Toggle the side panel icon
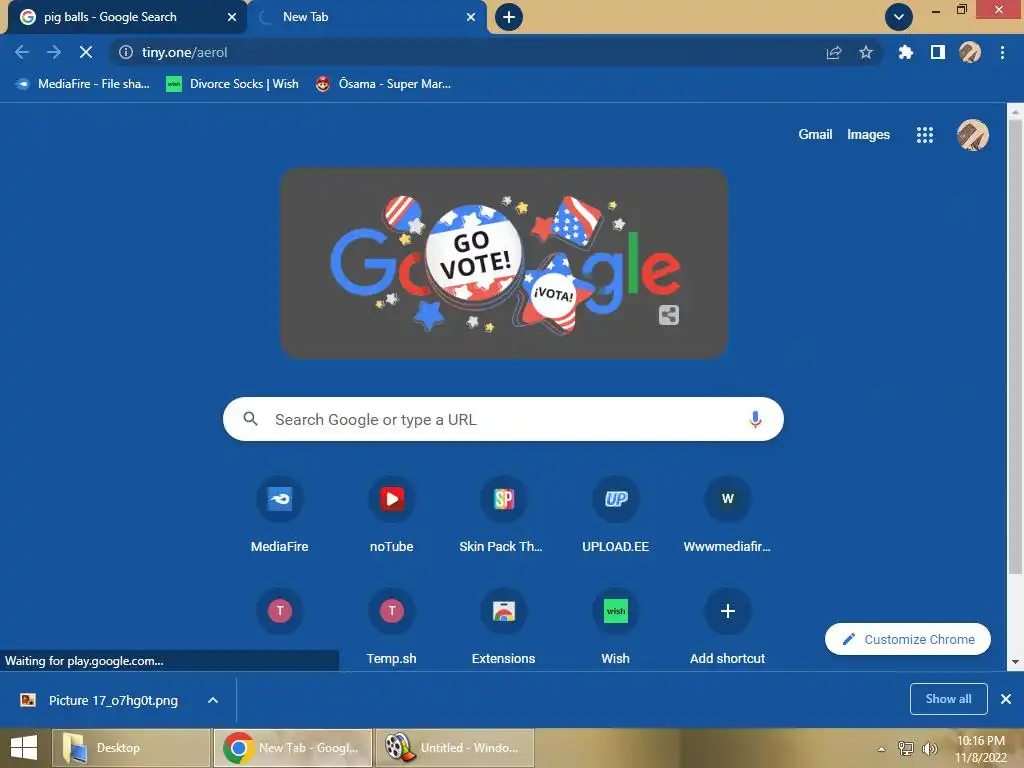1024x768 pixels. (938, 52)
